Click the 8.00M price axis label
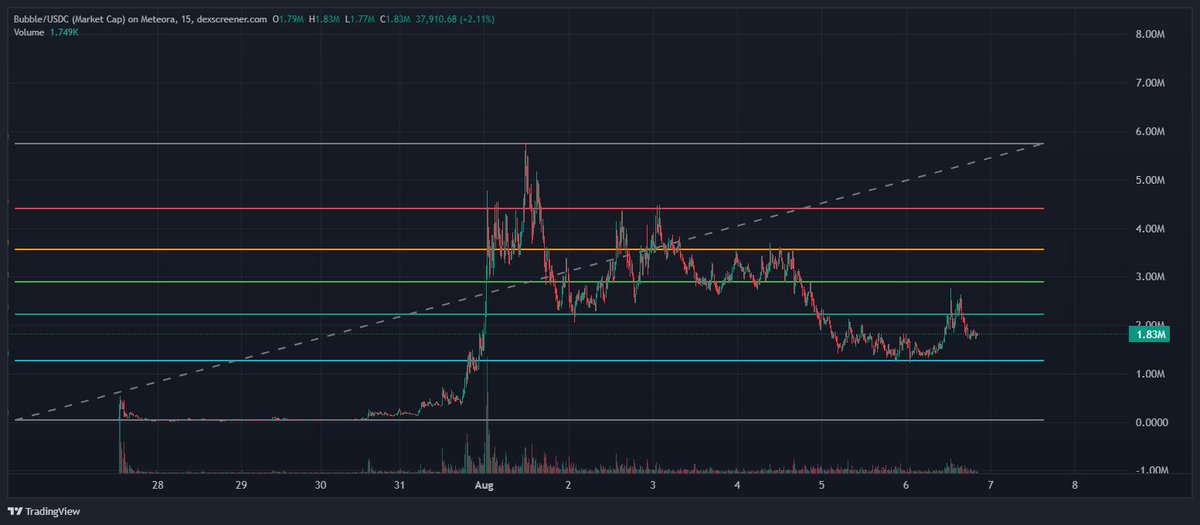This screenshot has height=525, width=1200. pyautogui.click(x=1151, y=35)
